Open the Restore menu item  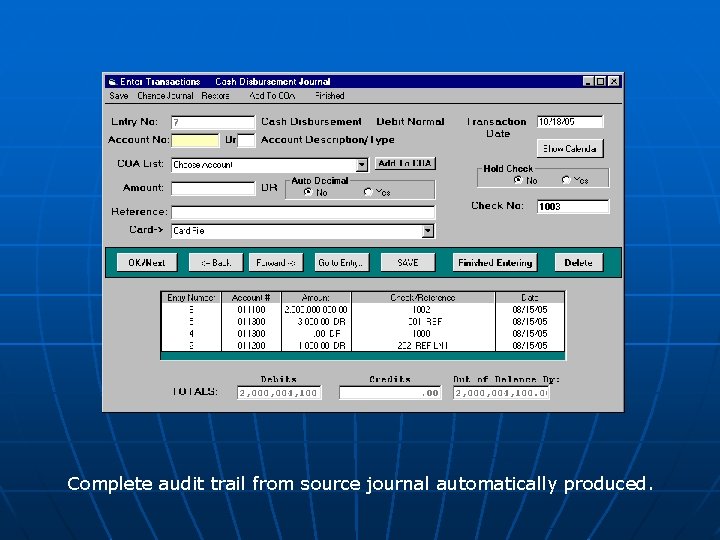(215, 96)
